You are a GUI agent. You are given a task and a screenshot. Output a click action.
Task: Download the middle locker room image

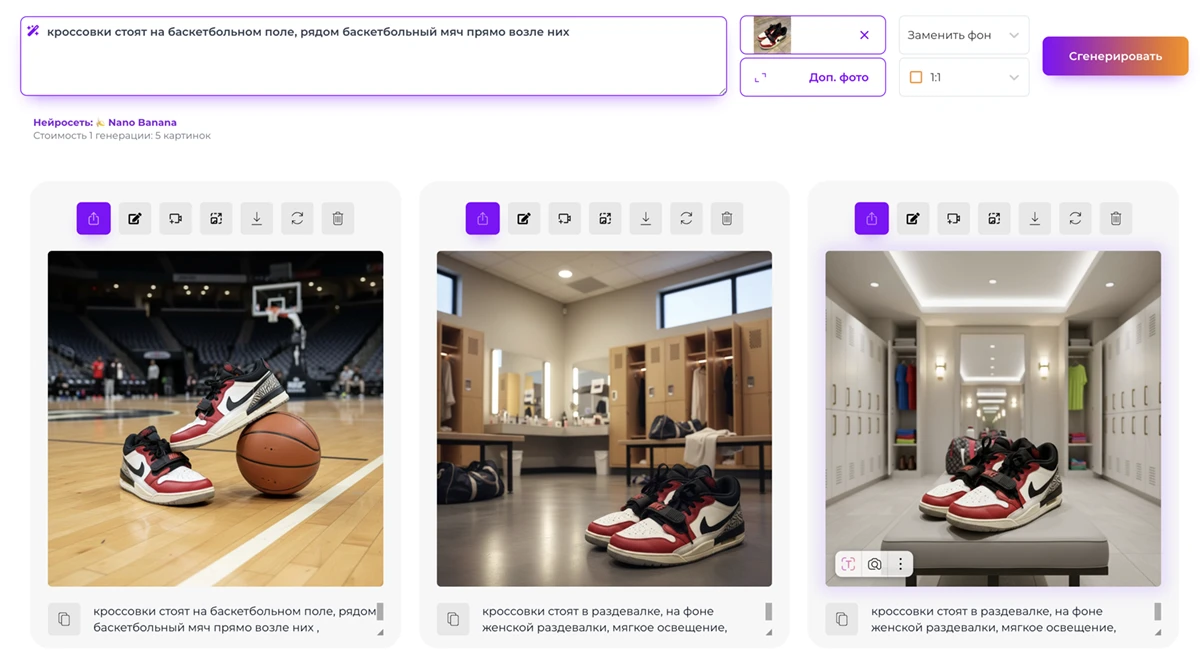tap(645, 218)
